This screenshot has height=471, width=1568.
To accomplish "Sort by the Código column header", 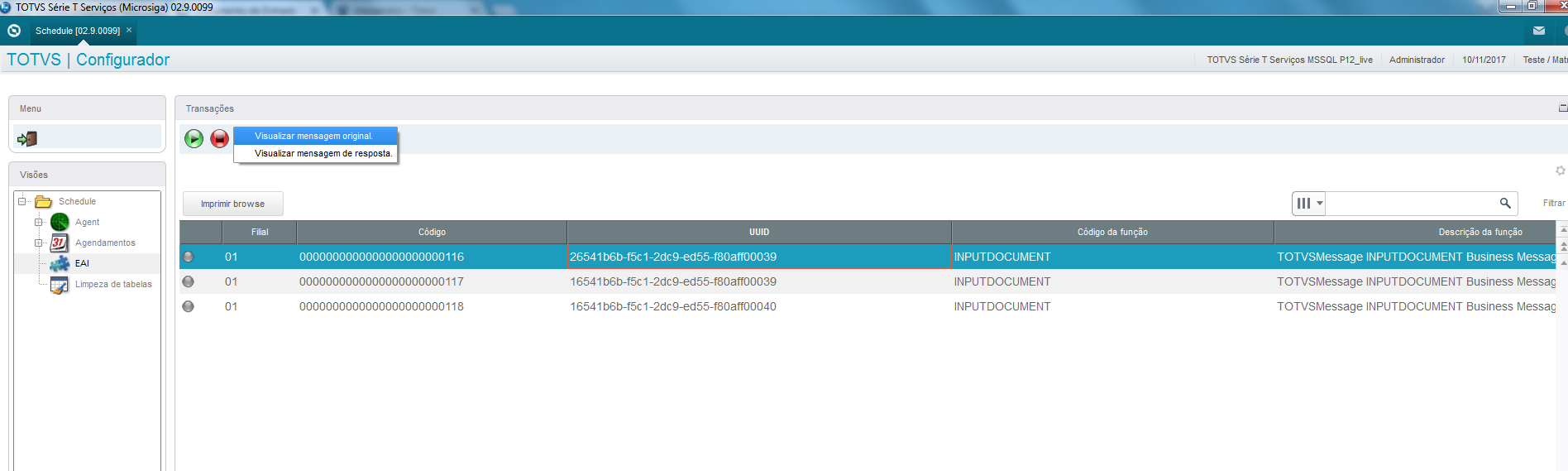I will pyautogui.click(x=432, y=232).
